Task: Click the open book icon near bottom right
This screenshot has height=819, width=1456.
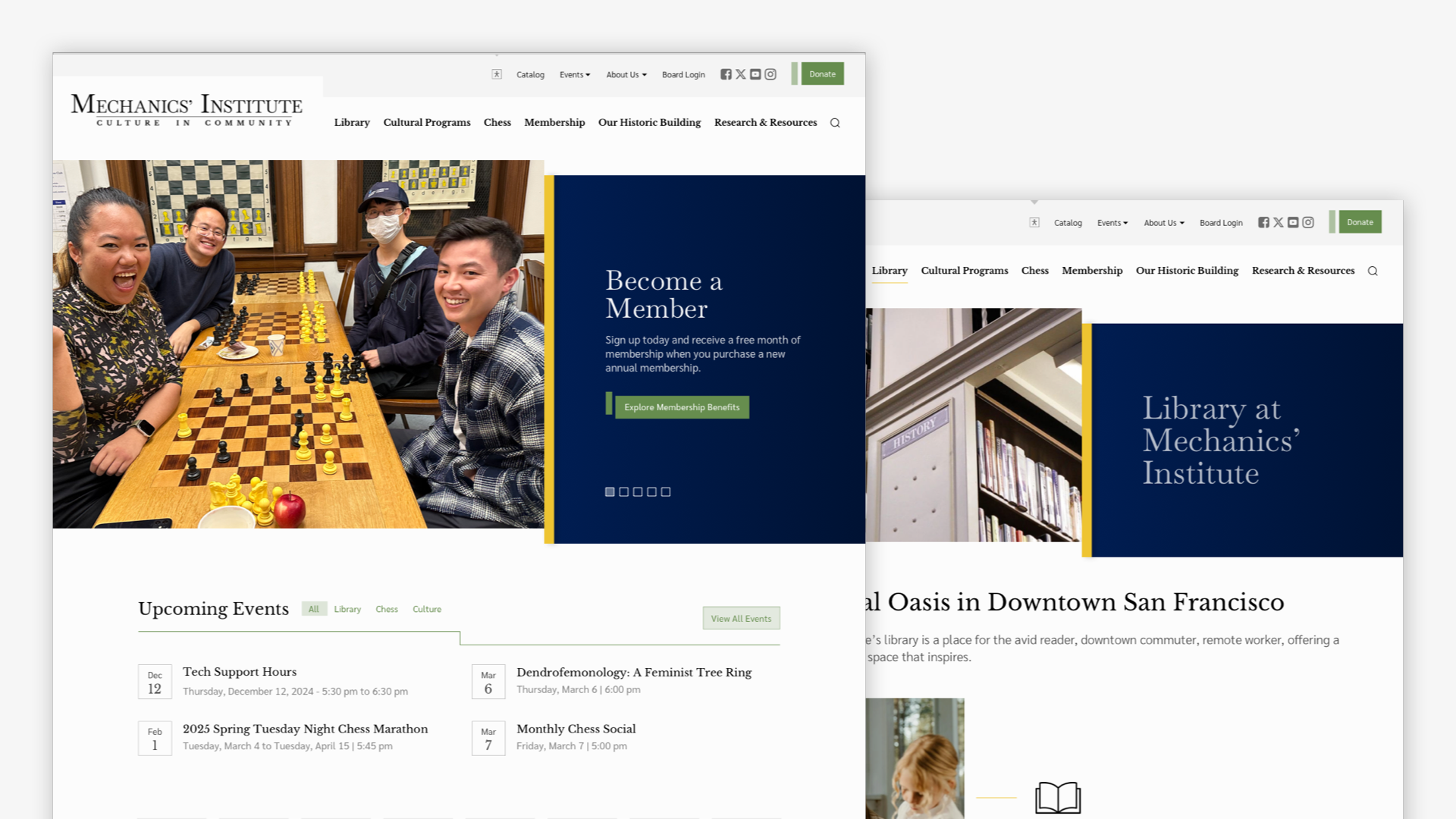Action: (x=1058, y=796)
